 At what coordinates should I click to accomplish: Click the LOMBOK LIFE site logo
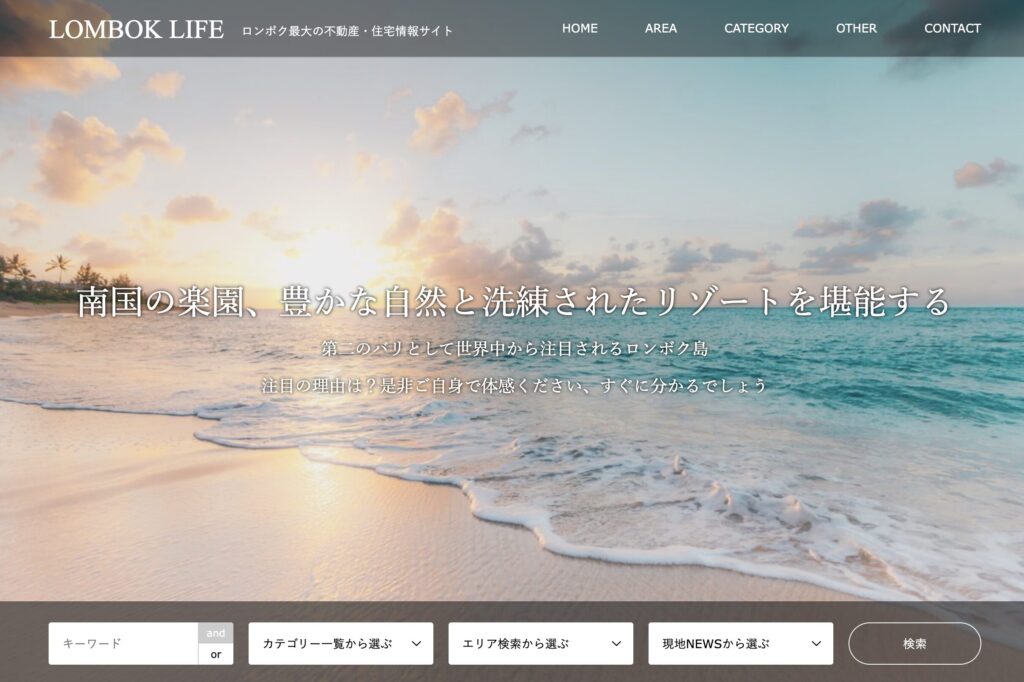coord(136,29)
